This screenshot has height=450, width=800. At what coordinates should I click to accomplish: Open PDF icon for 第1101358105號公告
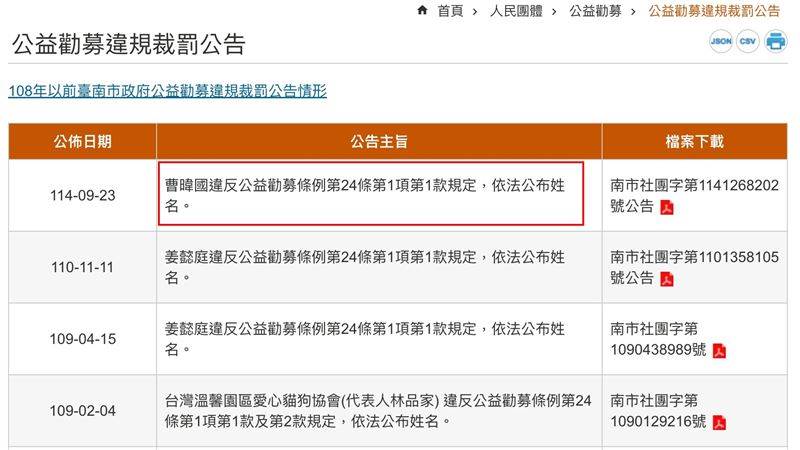coord(667,279)
